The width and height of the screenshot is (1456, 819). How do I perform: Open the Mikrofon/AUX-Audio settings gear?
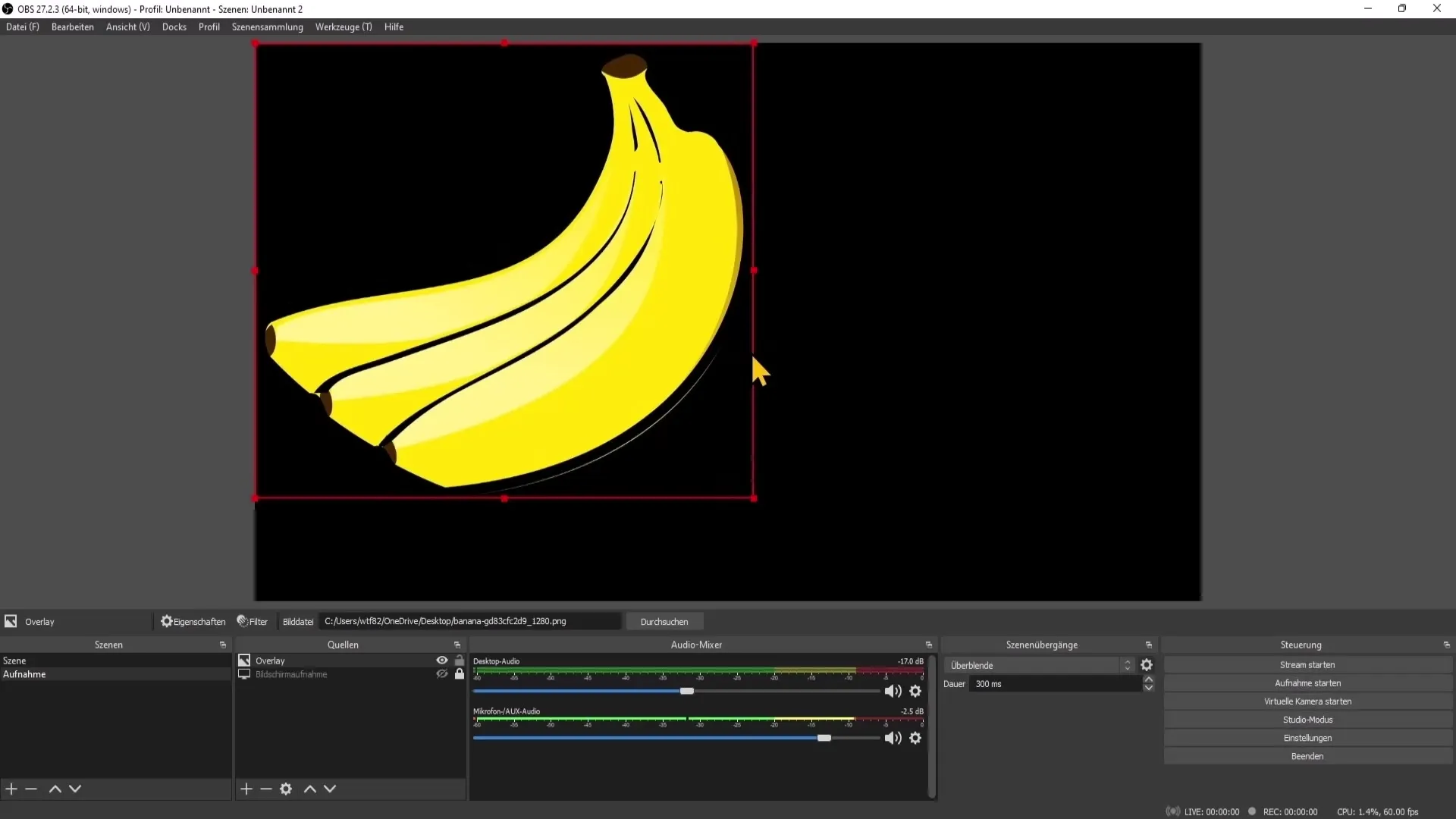[x=915, y=738]
